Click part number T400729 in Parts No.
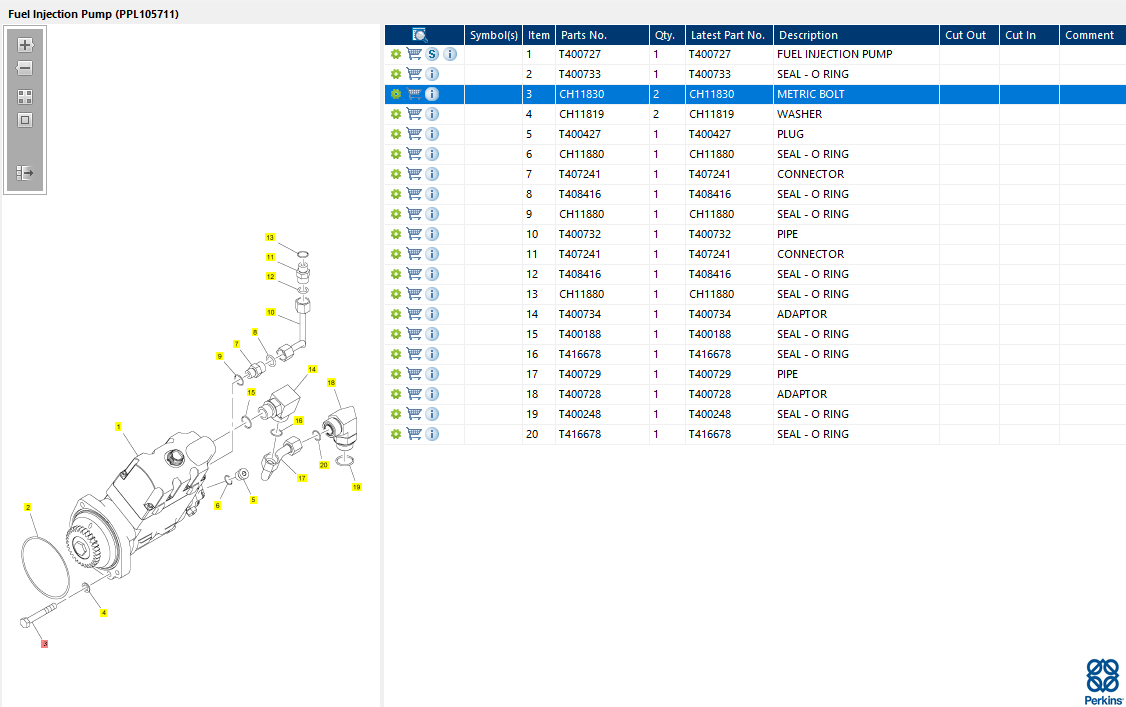 (580, 374)
